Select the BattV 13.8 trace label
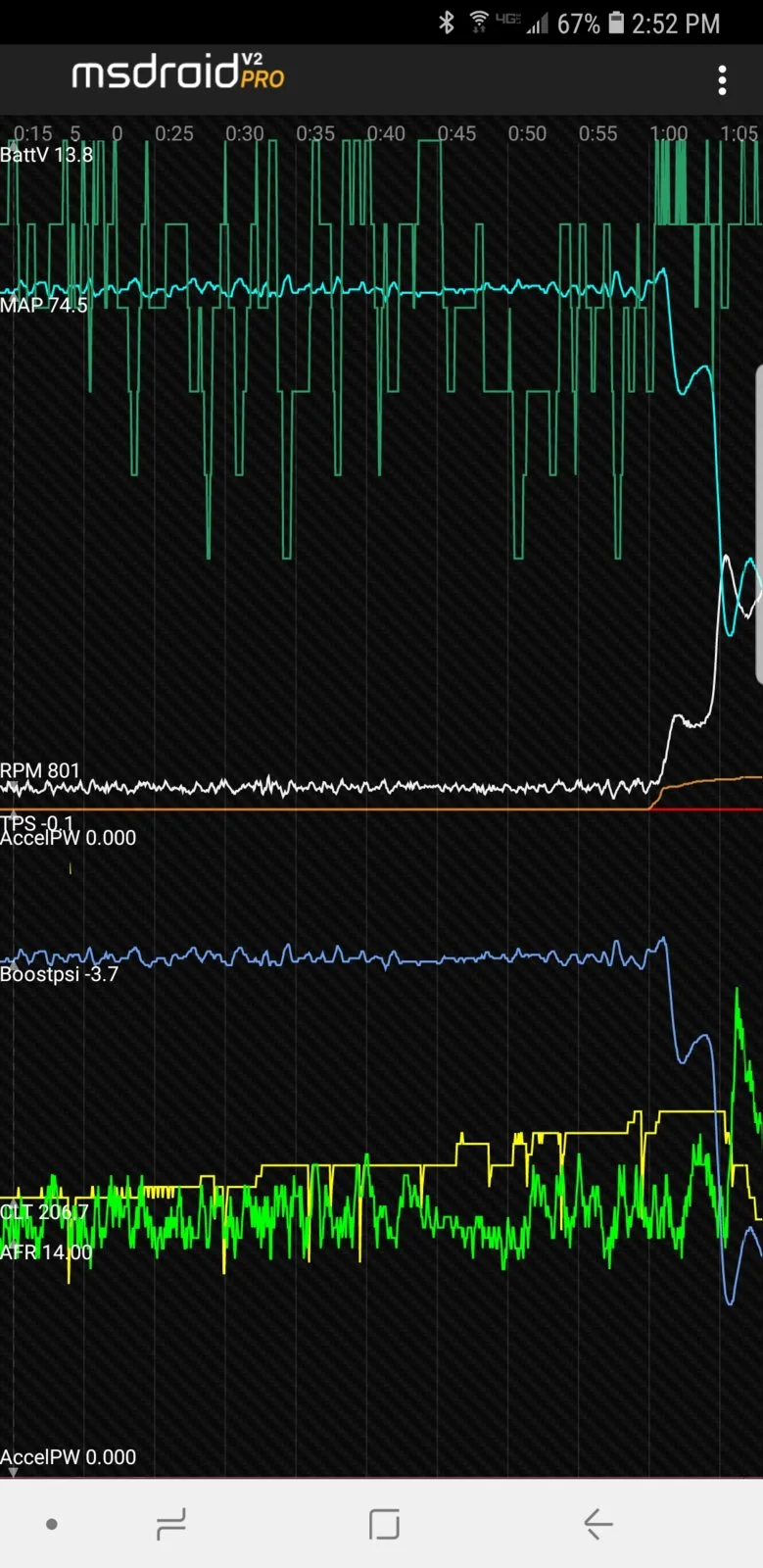The height and width of the screenshot is (1568, 763). 46,155
